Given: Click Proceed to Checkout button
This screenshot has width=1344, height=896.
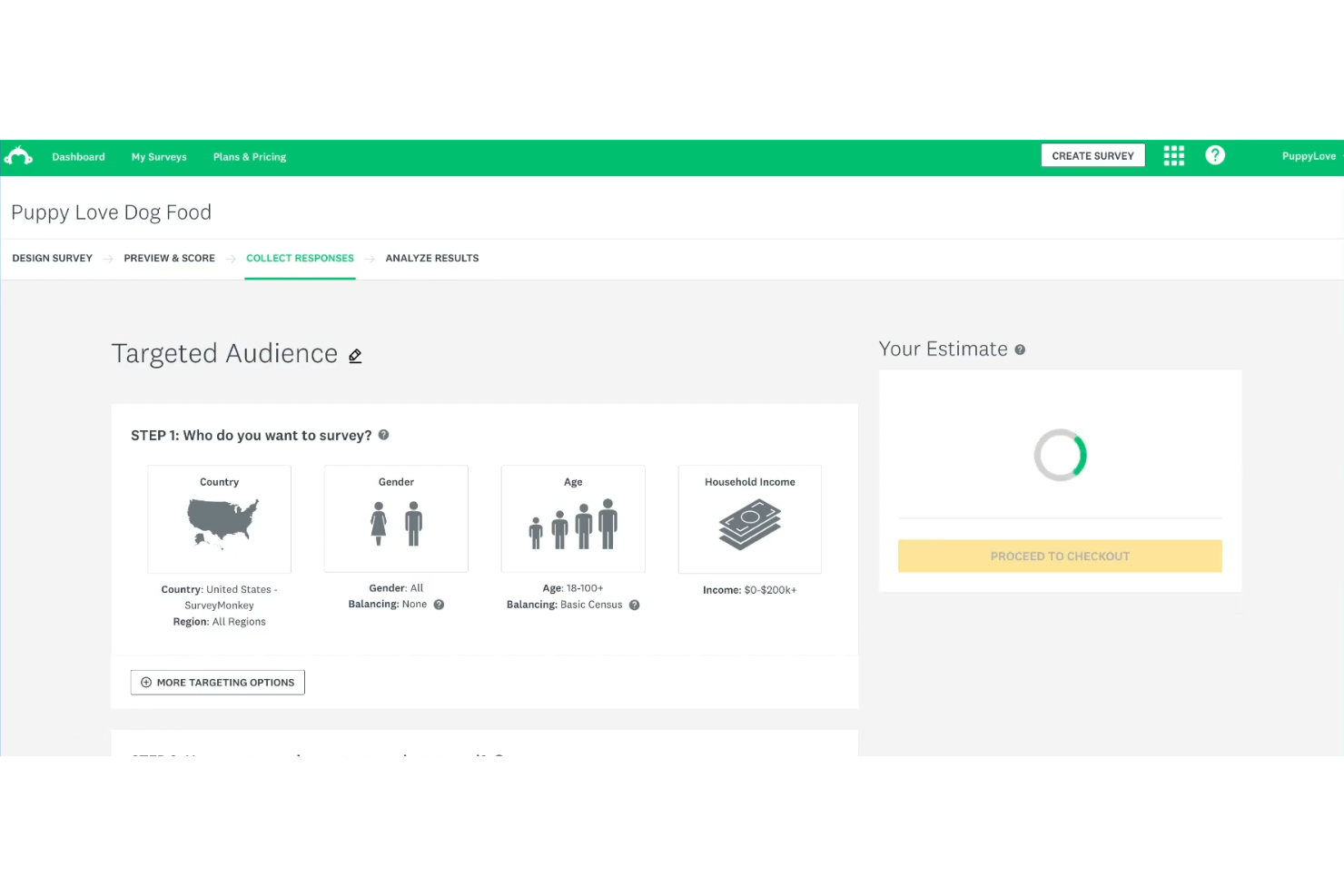Looking at the screenshot, I should point(1060,556).
